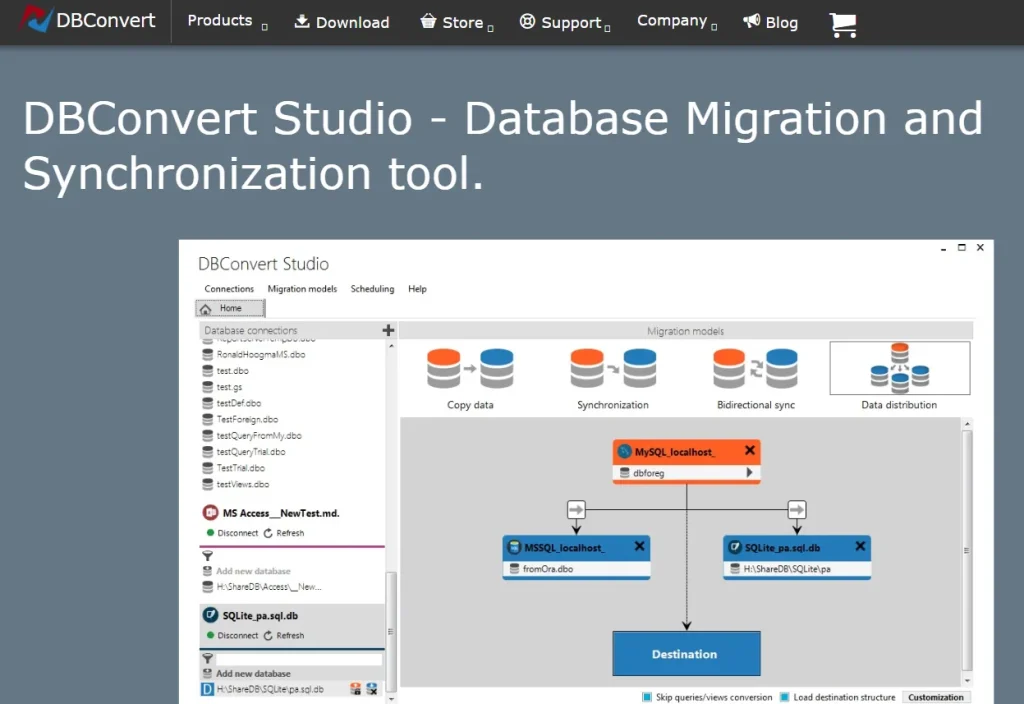Open the Customization button
The height and width of the screenshot is (704, 1024).
coord(936,697)
